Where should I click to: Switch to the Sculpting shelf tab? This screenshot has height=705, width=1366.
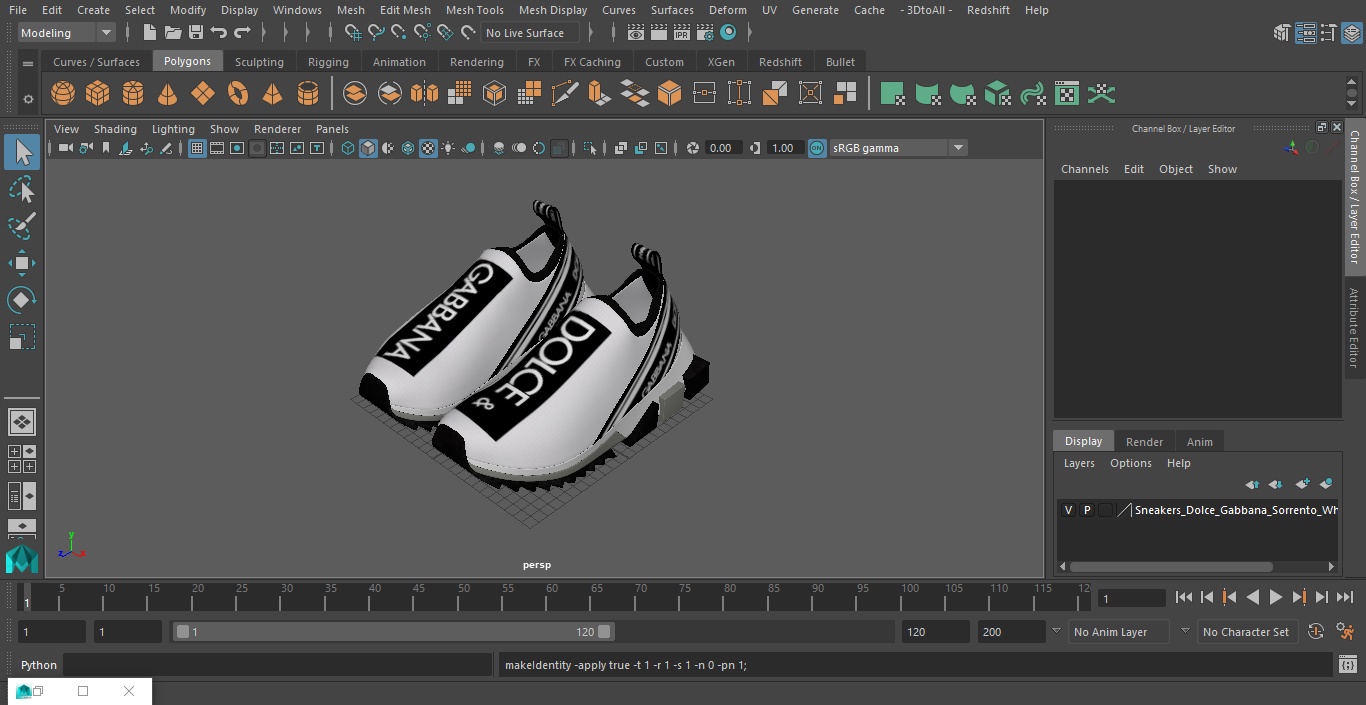[259, 62]
